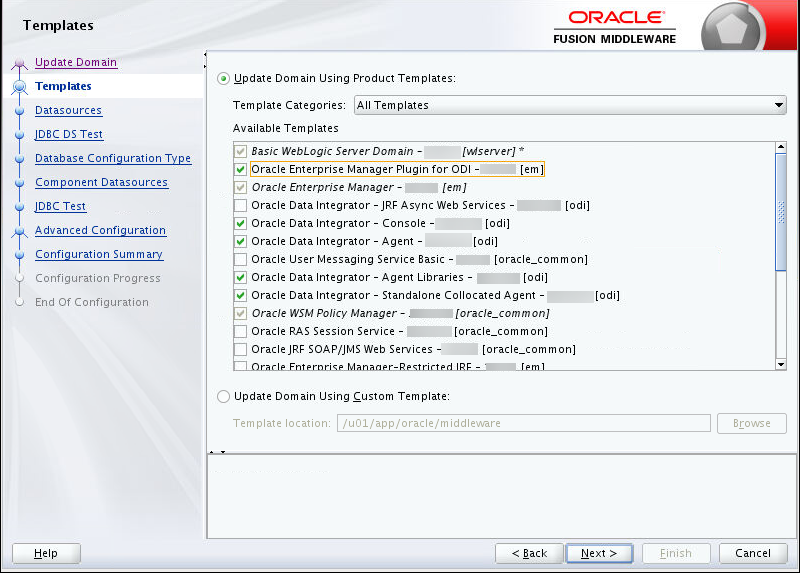Click the navigation pane splitter arrows
The width and height of the screenshot is (800, 573).
[205, 60]
